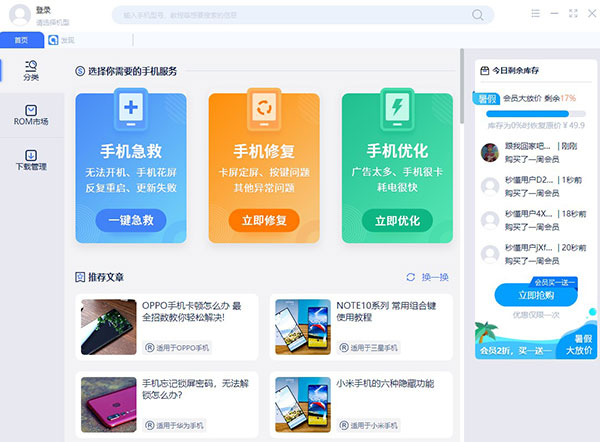
Task: Switch to the 首页 tab
Action: (21, 40)
